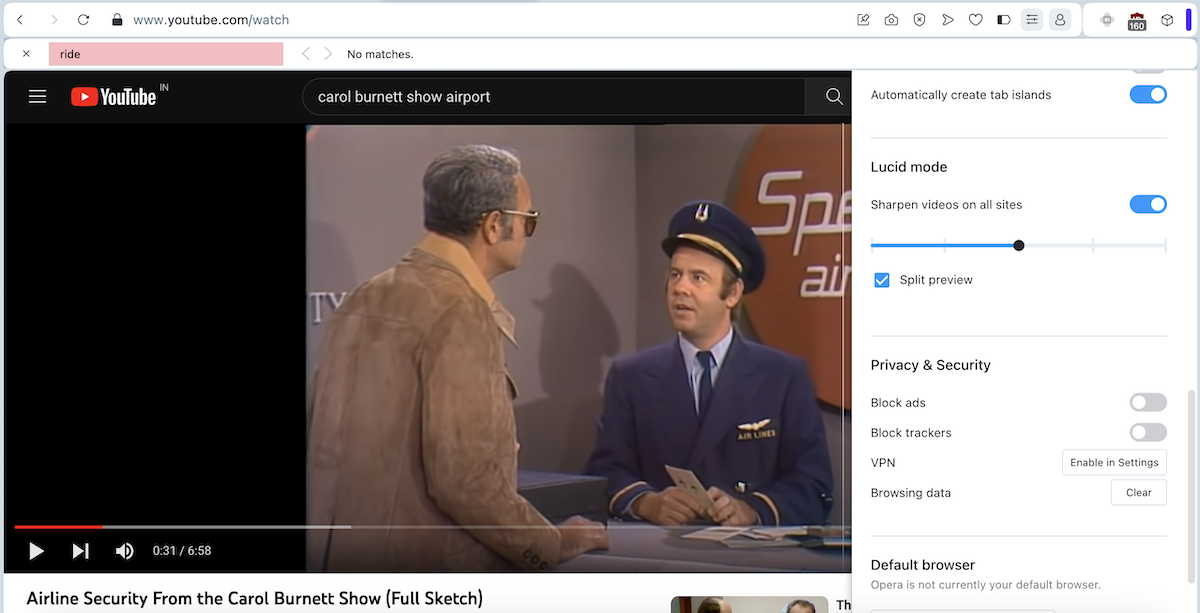Play the video
The width and height of the screenshot is (1200, 613).
click(36, 551)
